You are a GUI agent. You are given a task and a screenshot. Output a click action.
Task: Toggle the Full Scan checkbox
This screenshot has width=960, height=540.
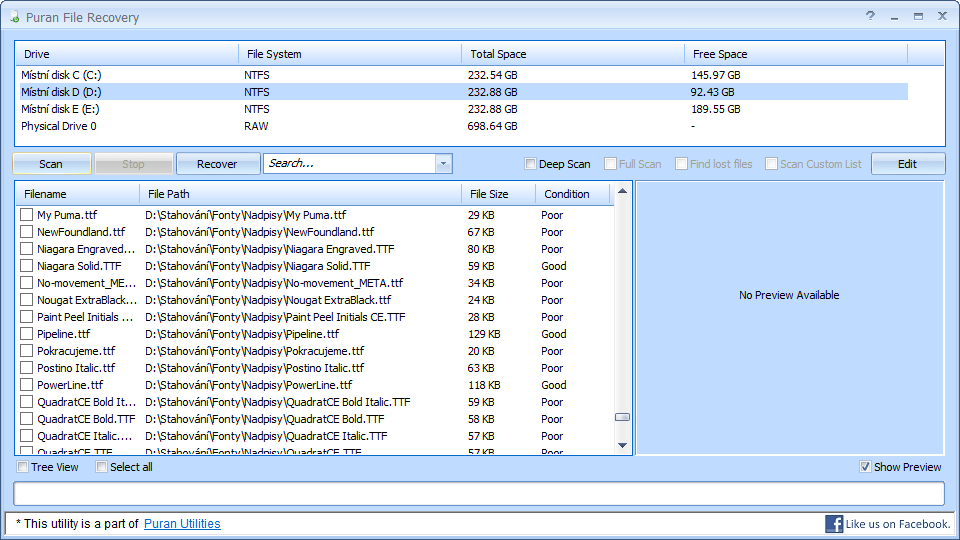pos(610,163)
